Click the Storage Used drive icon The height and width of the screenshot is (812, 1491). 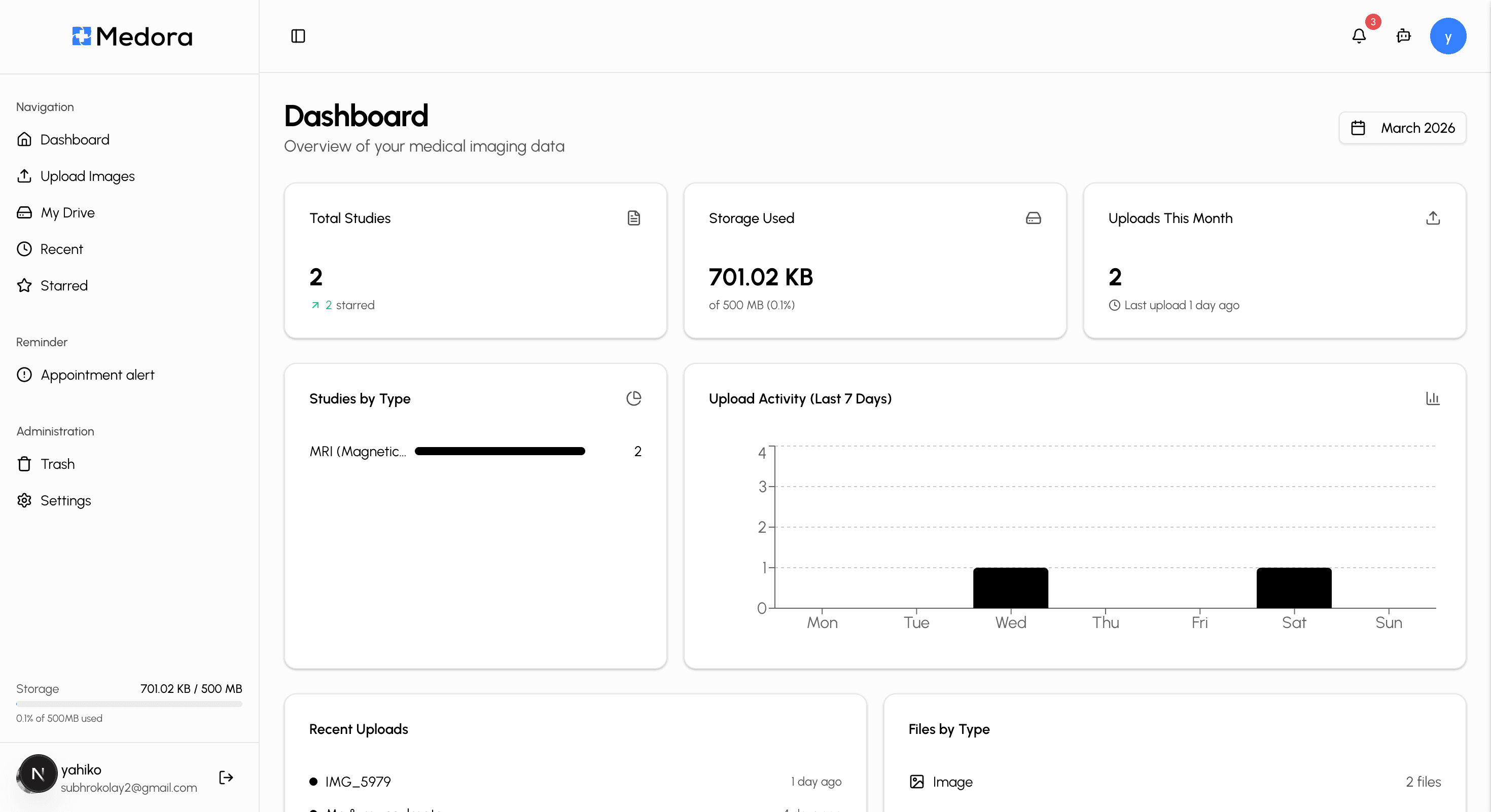point(1033,218)
